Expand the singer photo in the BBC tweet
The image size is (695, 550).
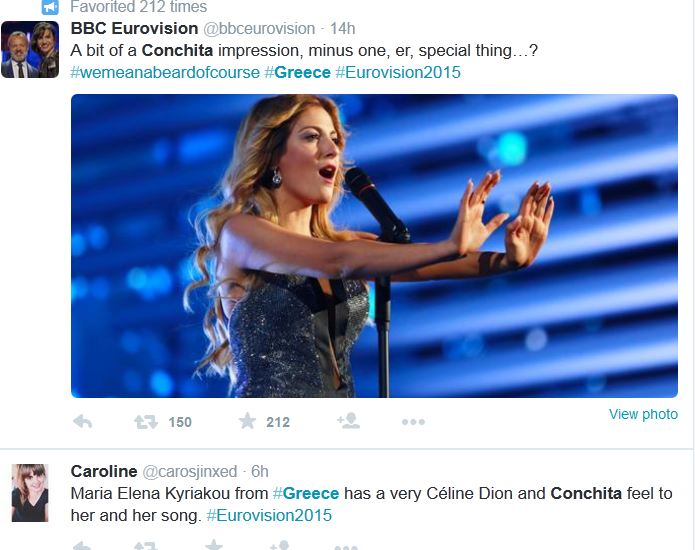click(x=374, y=246)
